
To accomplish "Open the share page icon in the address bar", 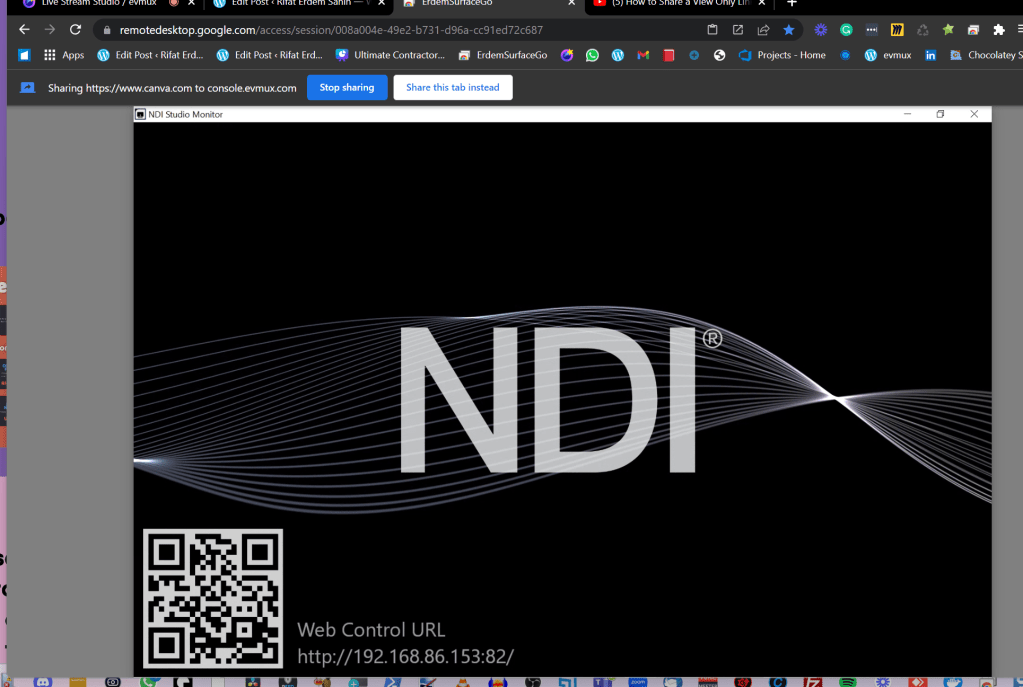I will (763, 29).
